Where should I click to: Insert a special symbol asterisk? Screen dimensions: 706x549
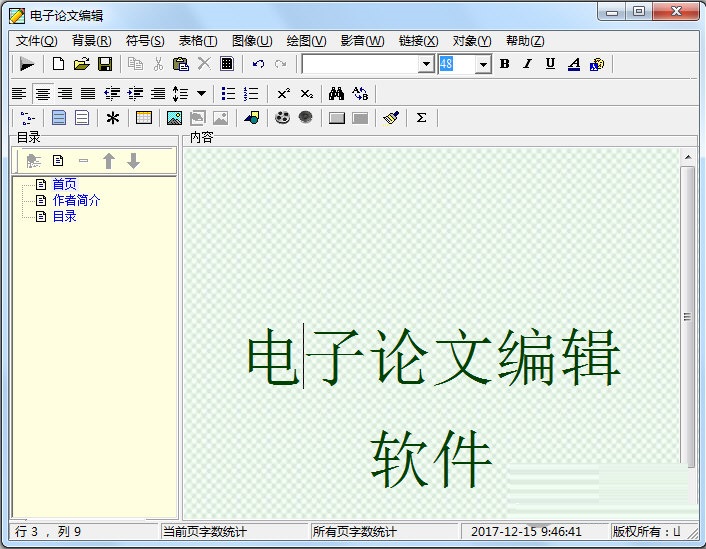point(113,118)
